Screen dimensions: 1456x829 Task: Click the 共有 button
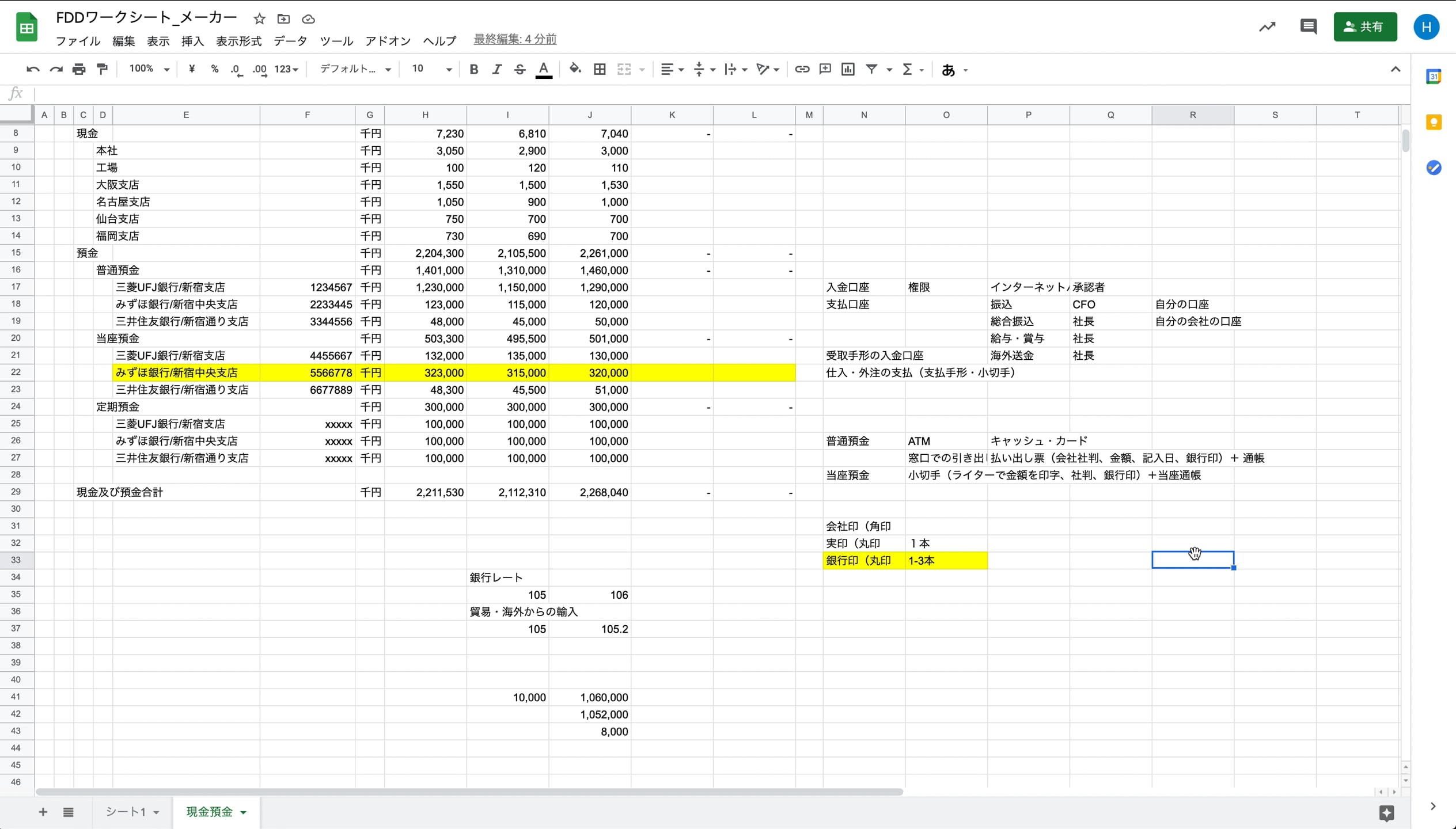[1365, 26]
